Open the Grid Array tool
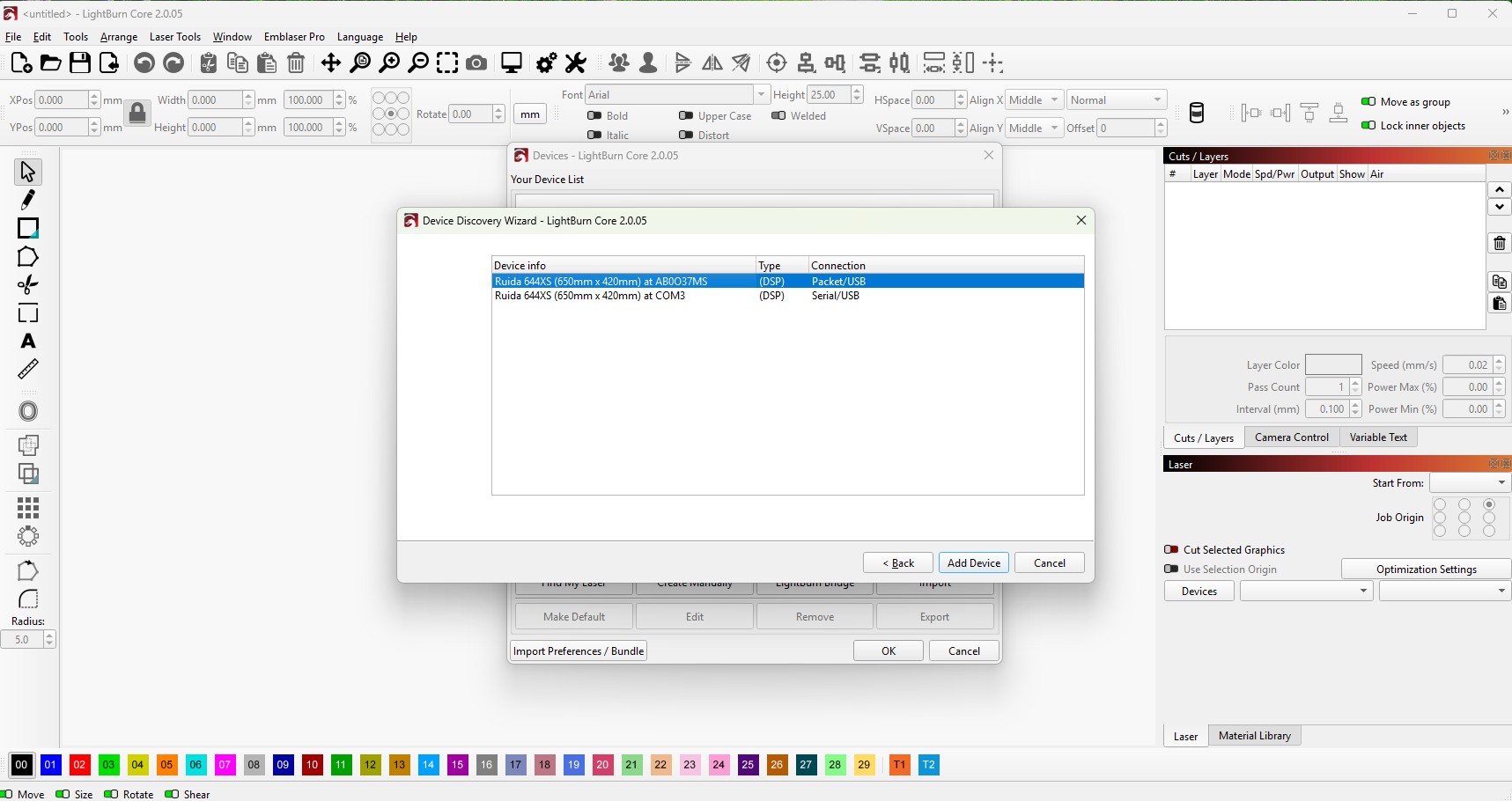The image size is (1512, 801). [x=28, y=508]
